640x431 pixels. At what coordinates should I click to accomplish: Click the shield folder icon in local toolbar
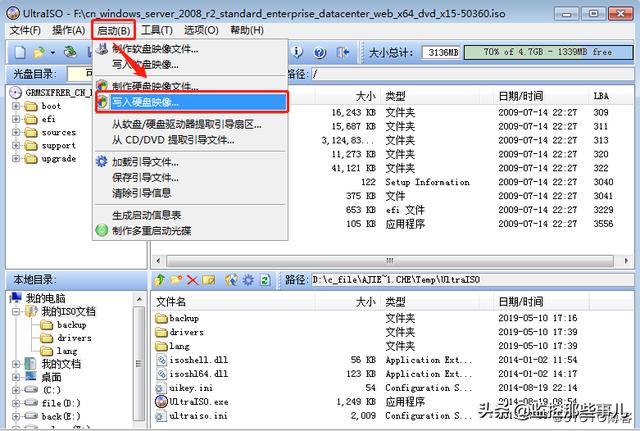click(231, 280)
